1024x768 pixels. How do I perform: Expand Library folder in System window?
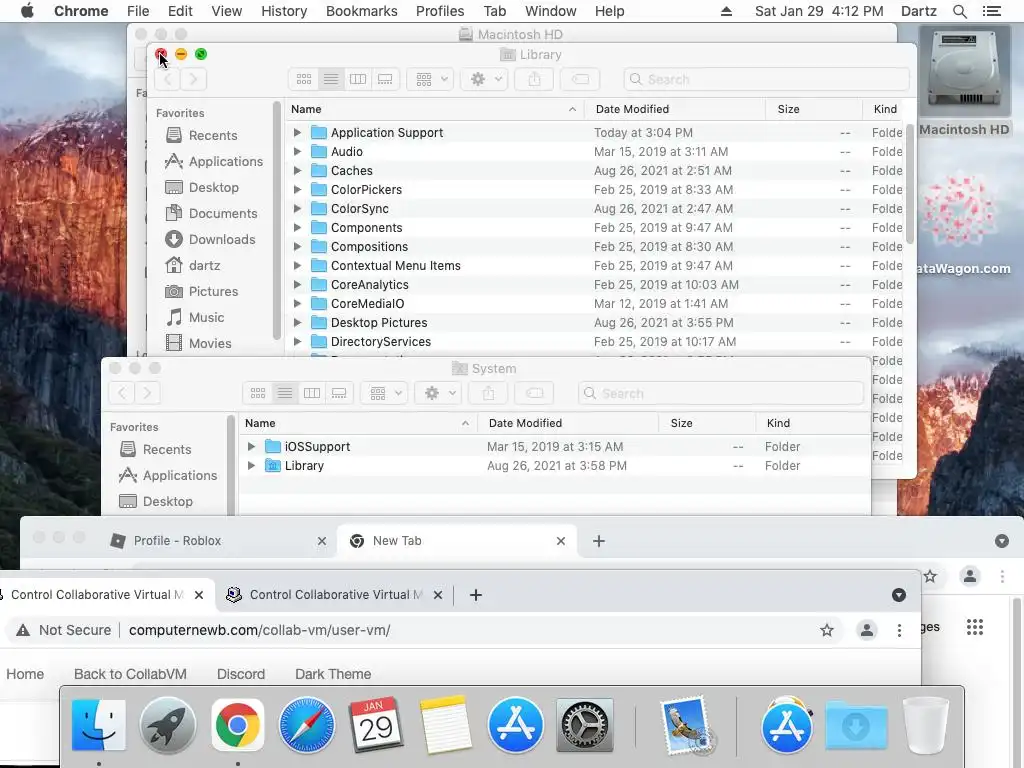(x=251, y=466)
